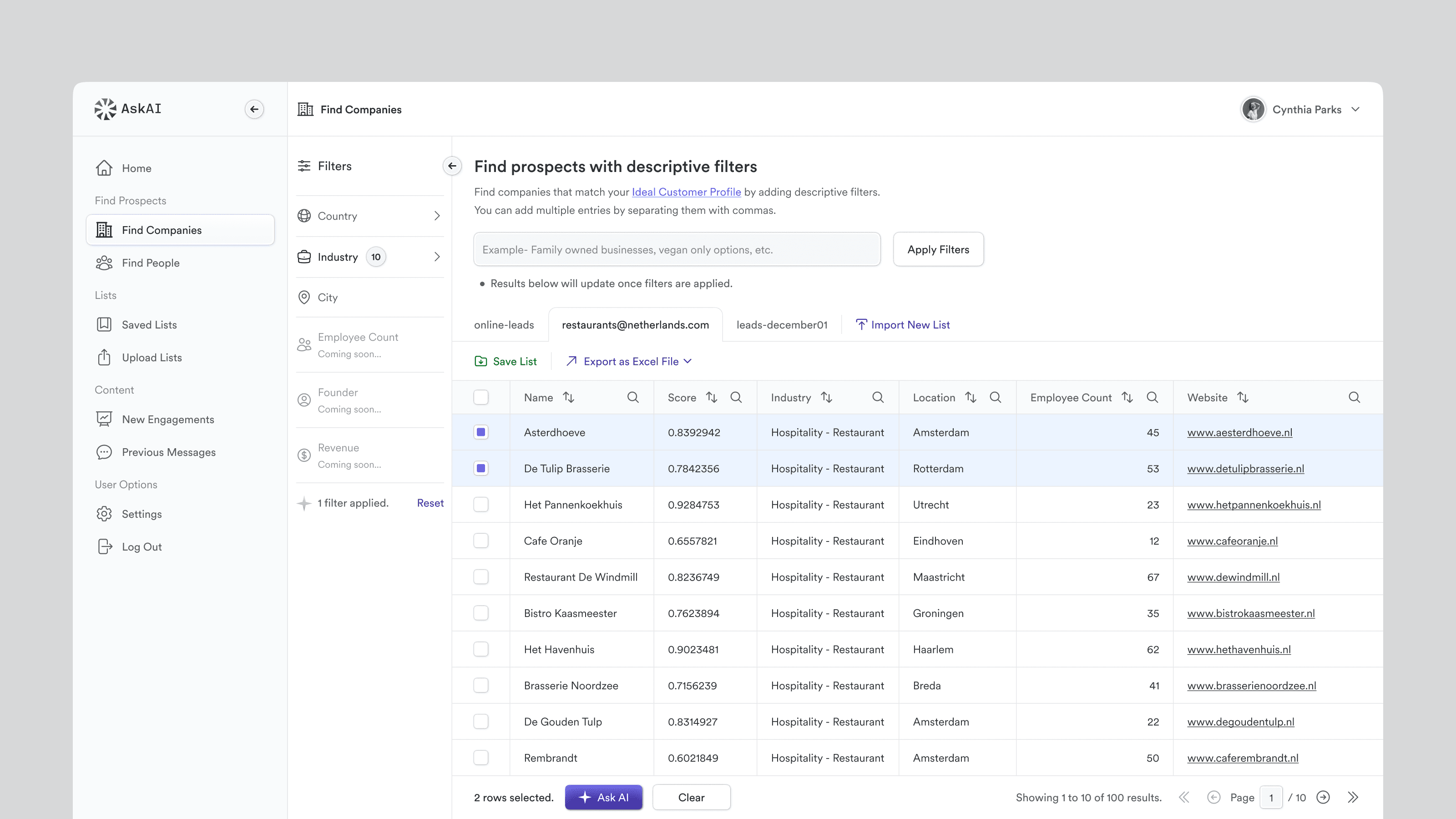Open the City filter
Image resolution: width=1456 pixels, height=819 pixels.
[x=369, y=297]
